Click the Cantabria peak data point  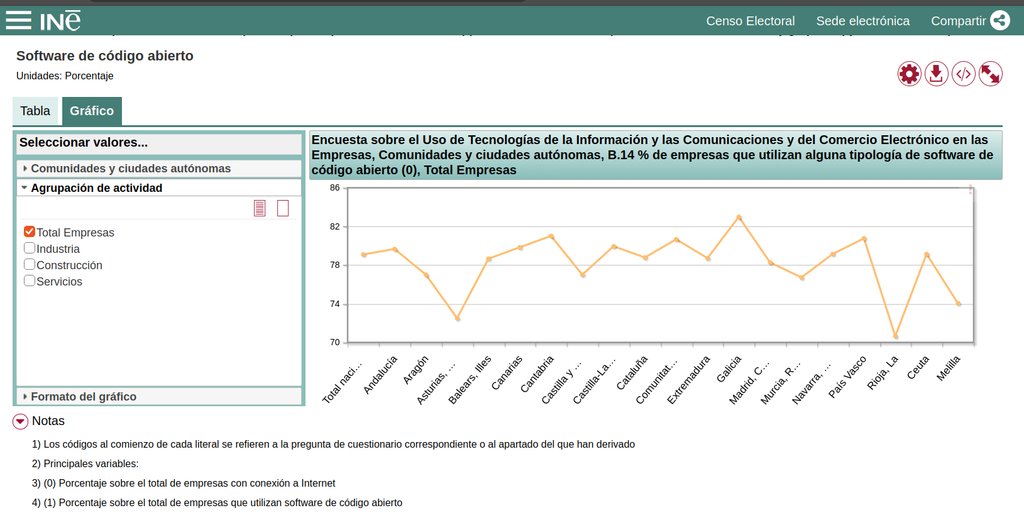551,237
